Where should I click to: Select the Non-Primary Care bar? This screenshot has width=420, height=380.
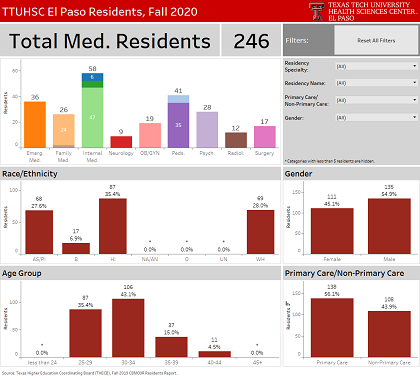[389, 334]
